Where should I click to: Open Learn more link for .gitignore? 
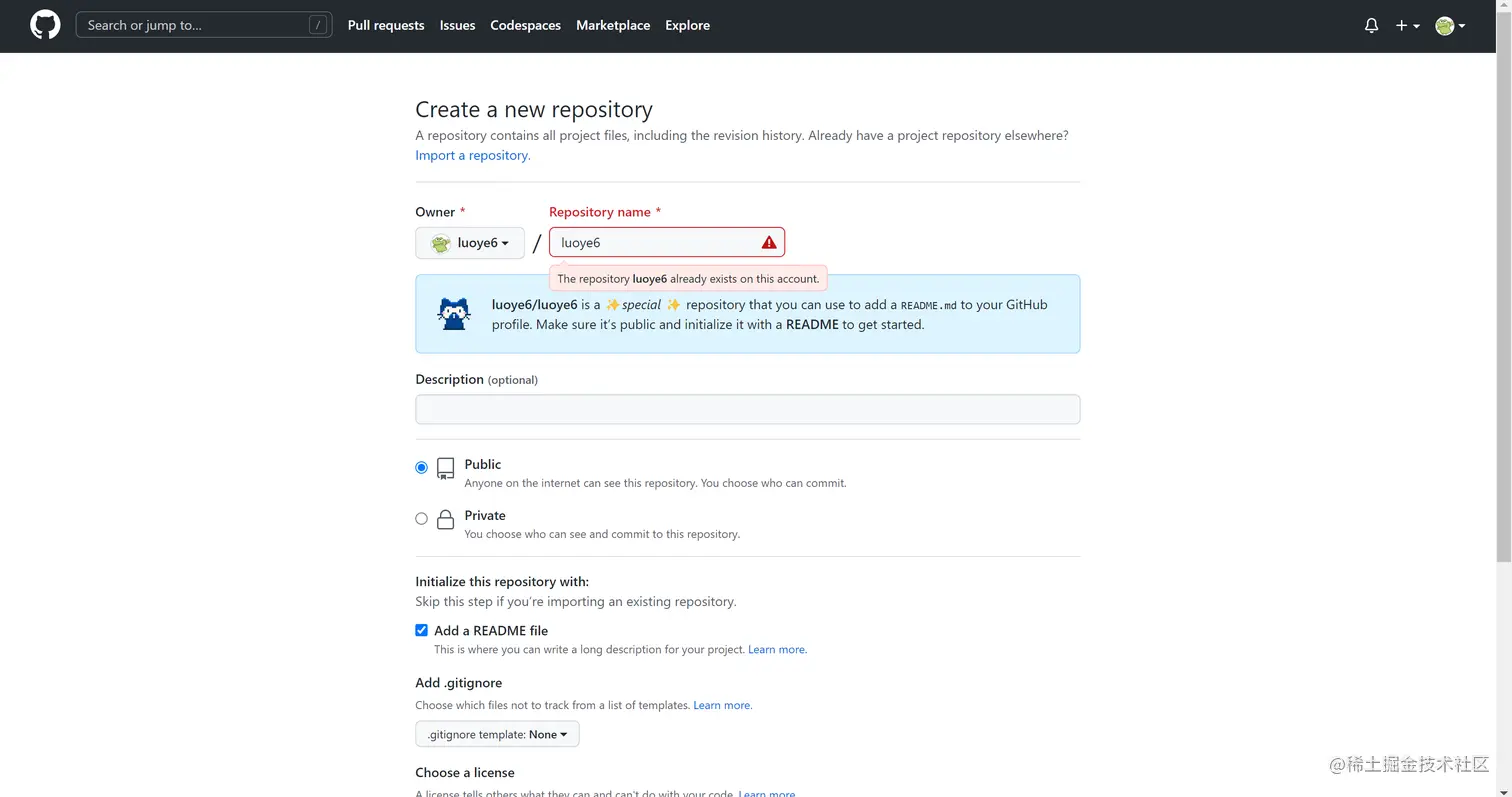(x=723, y=706)
